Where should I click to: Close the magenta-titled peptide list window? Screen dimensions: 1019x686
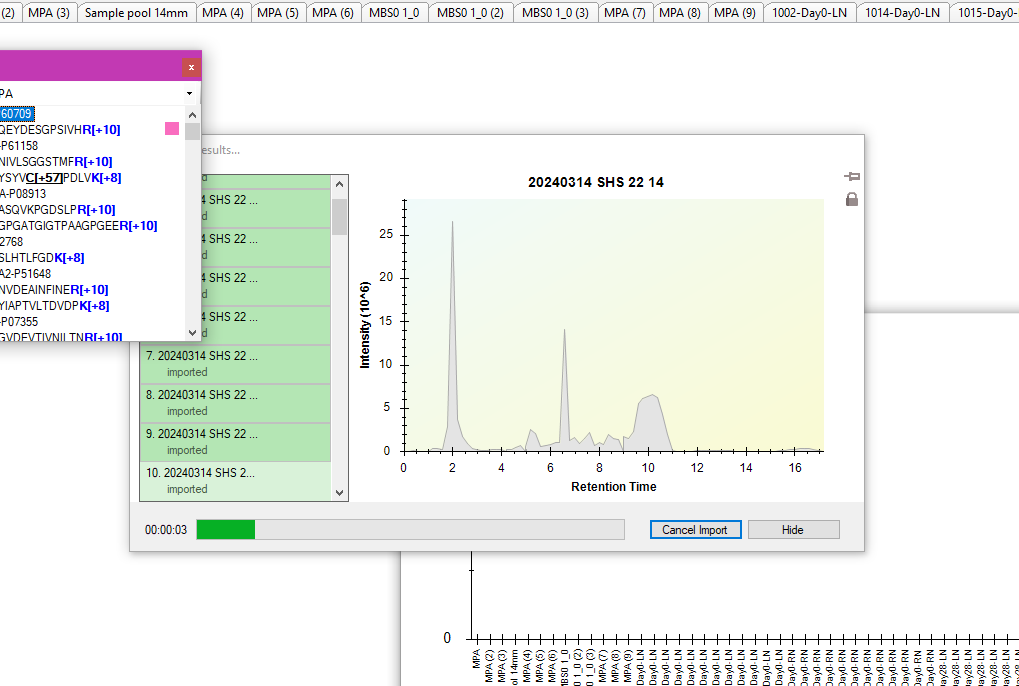[191, 67]
